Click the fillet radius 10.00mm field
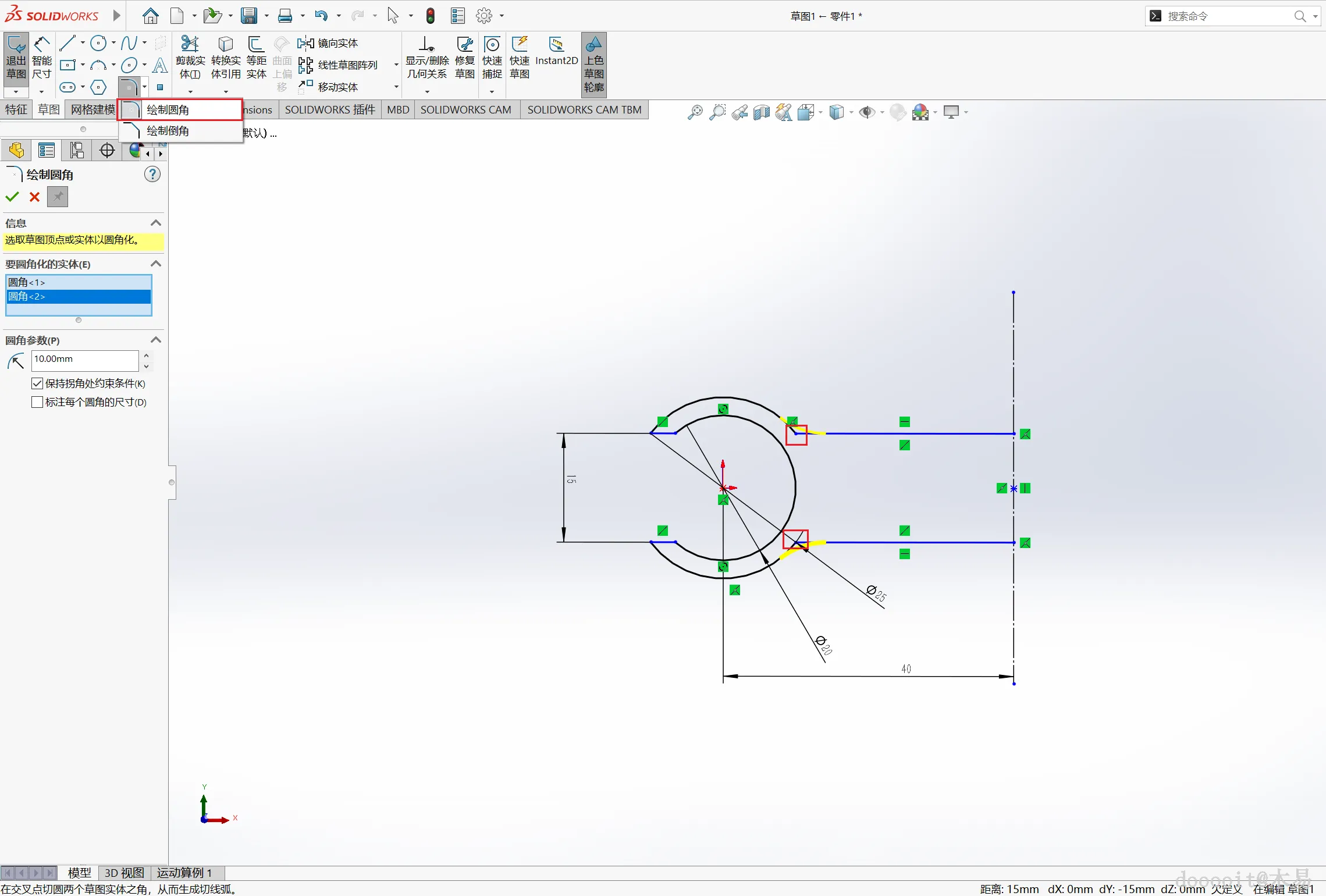Viewport: 1326px width, 896px height. pyautogui.click(x=84, y=359)
